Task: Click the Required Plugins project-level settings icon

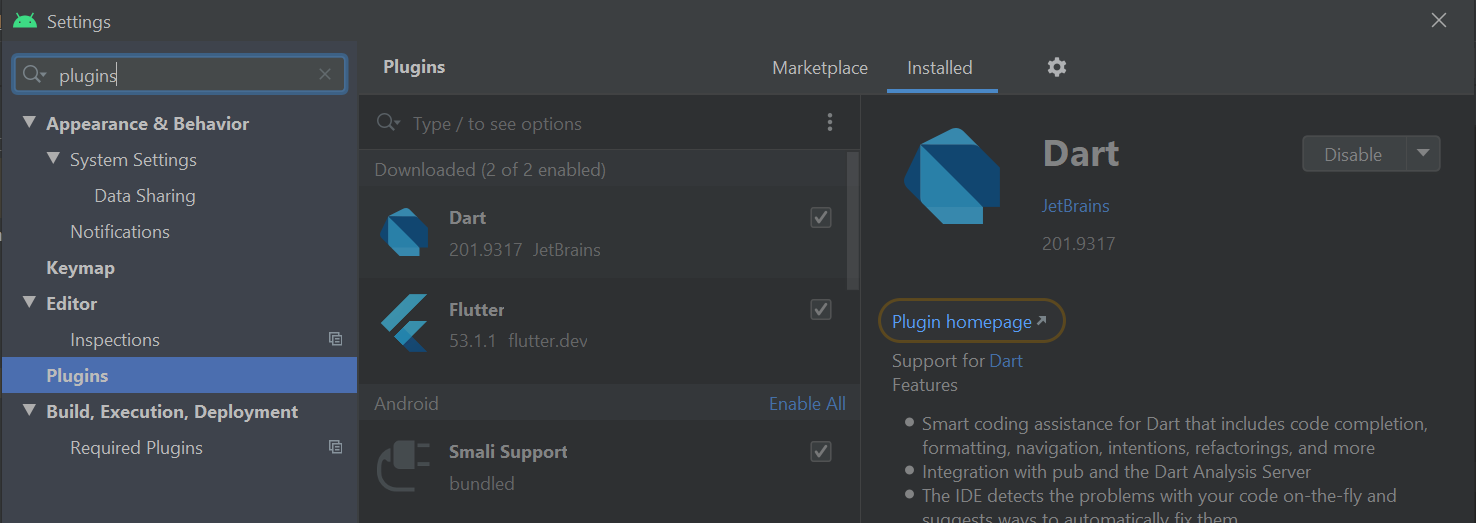Action: [336, 448]
